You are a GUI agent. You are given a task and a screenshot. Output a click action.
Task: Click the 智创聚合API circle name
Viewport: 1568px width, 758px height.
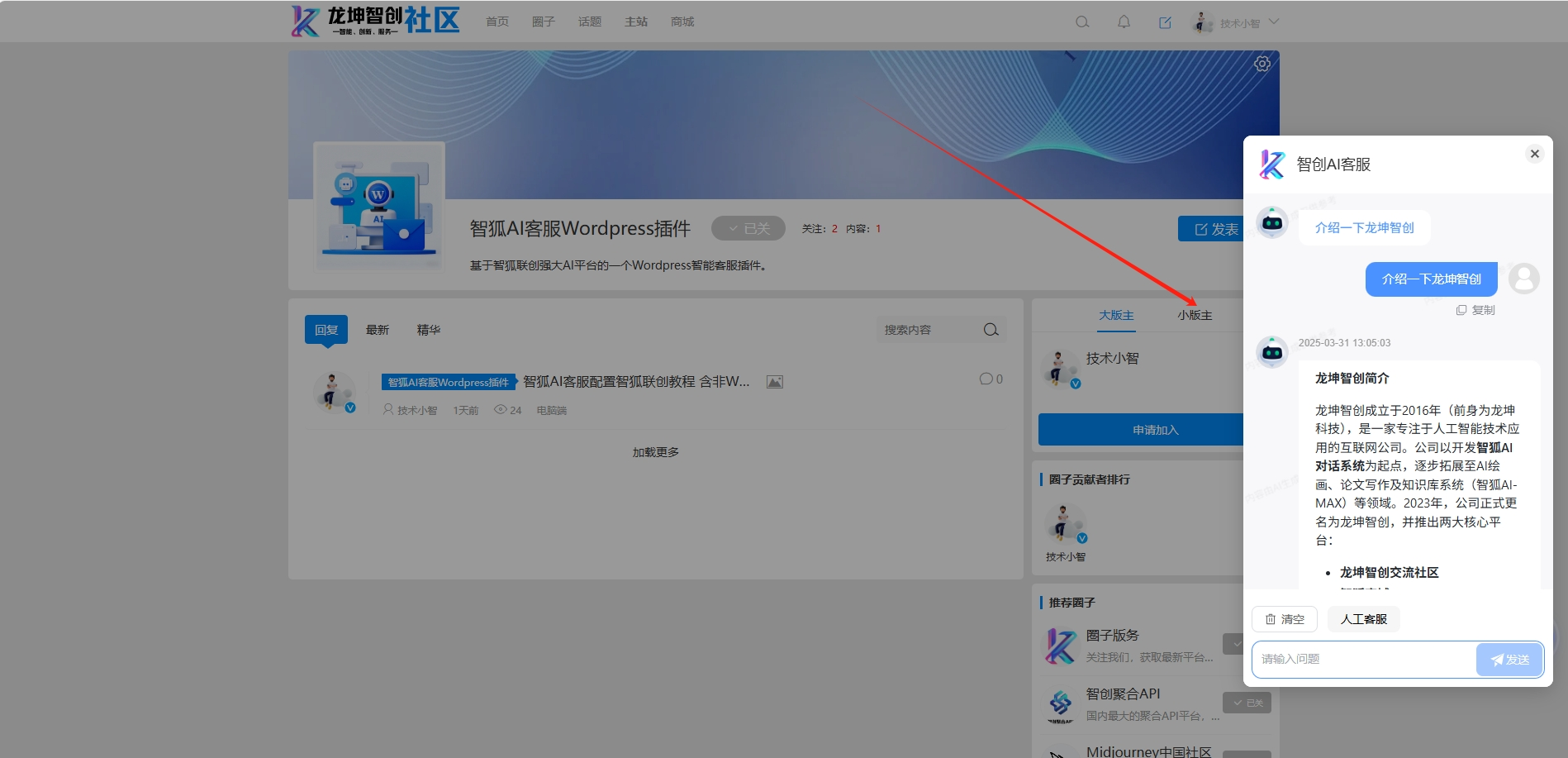1124,694
